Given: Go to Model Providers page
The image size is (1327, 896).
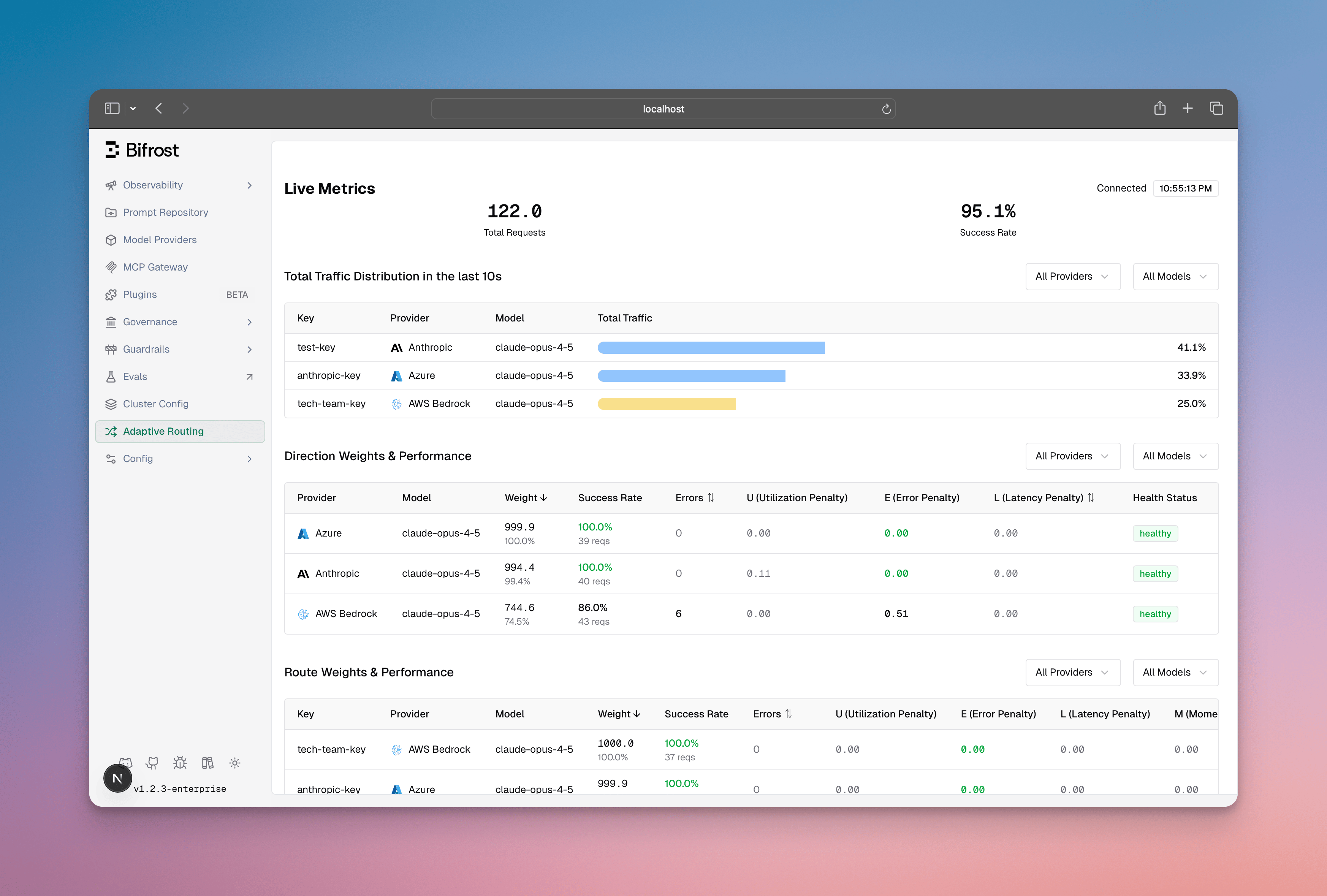Looking at the screenshot, I should (180, 240).
